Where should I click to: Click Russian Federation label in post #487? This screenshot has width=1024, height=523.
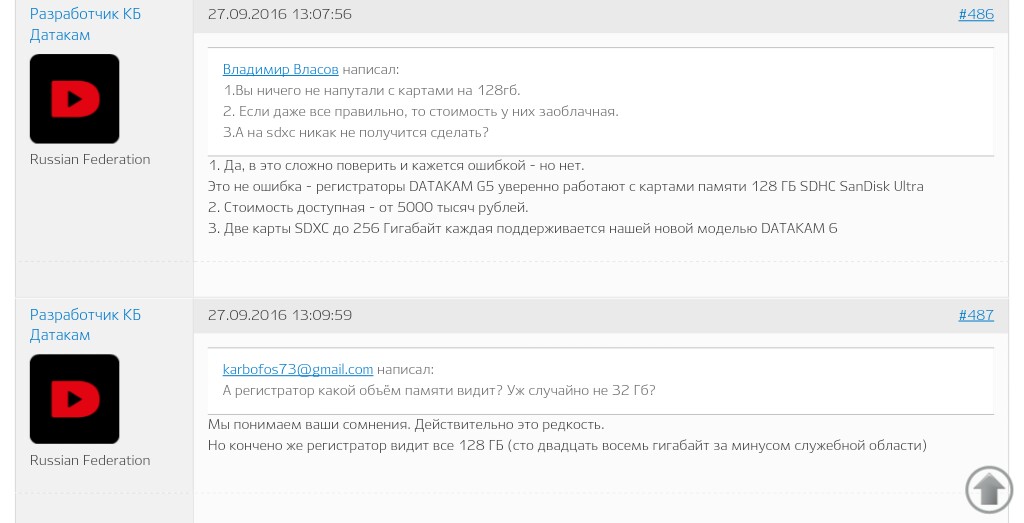click(90, 460)
